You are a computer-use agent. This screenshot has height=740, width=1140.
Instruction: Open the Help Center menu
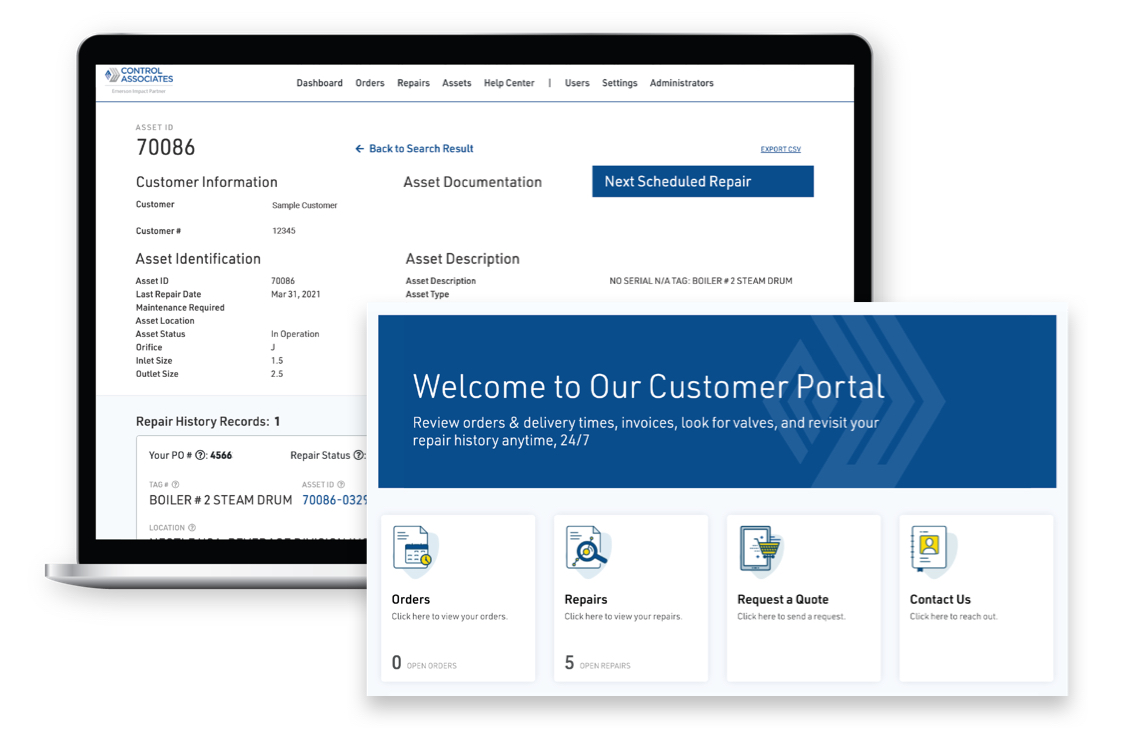[509, 83]
